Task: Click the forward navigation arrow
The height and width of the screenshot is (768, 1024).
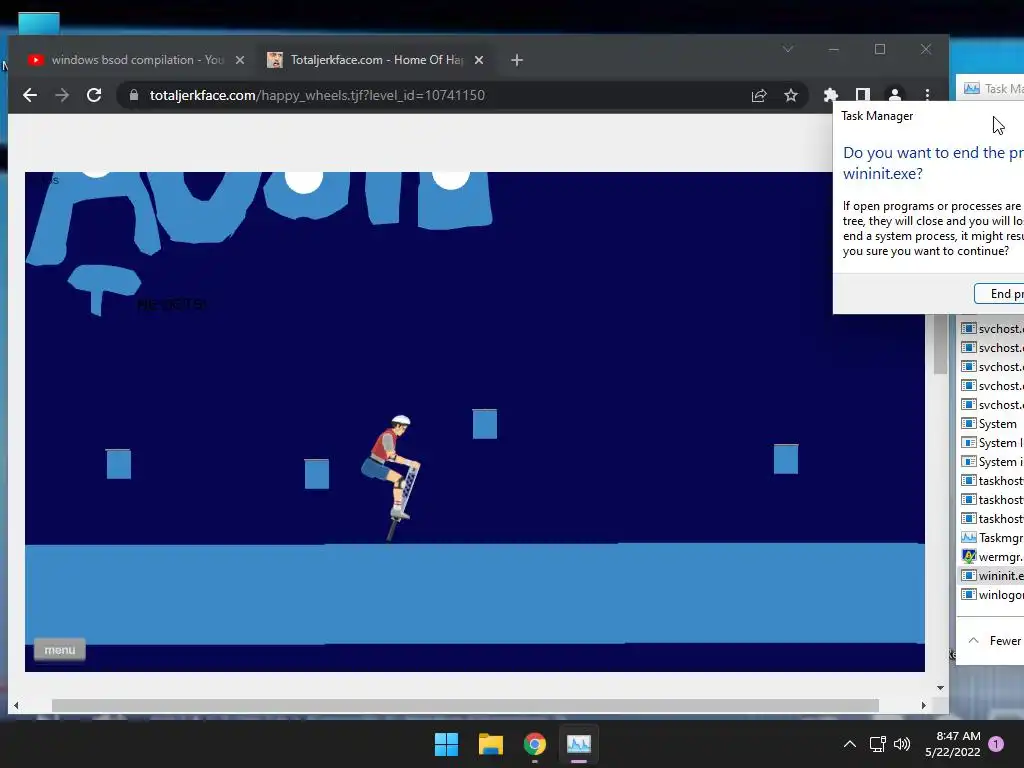Action: pyautogui.click(x=62, y=95)
